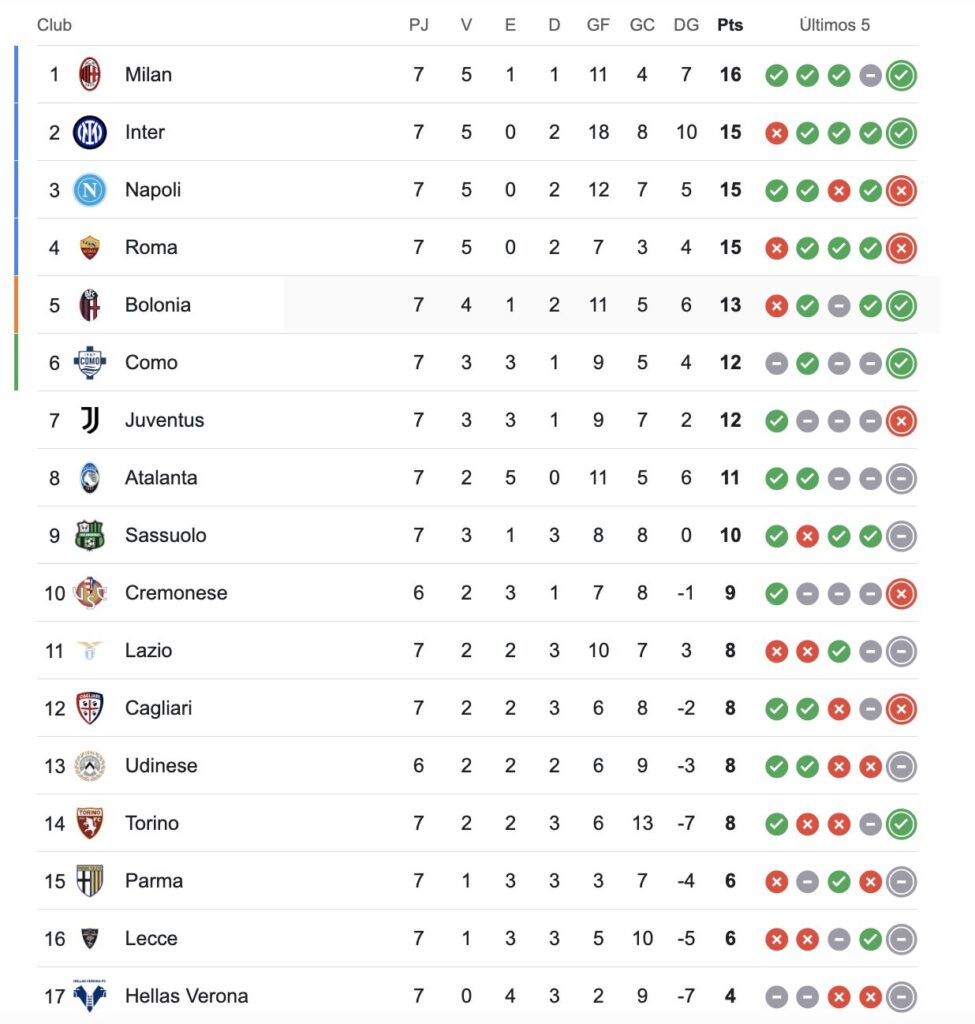Image resolution: width=975 pixels, height=1024 pixels.
Task: Open the Como team link
Action: (151, 363)
